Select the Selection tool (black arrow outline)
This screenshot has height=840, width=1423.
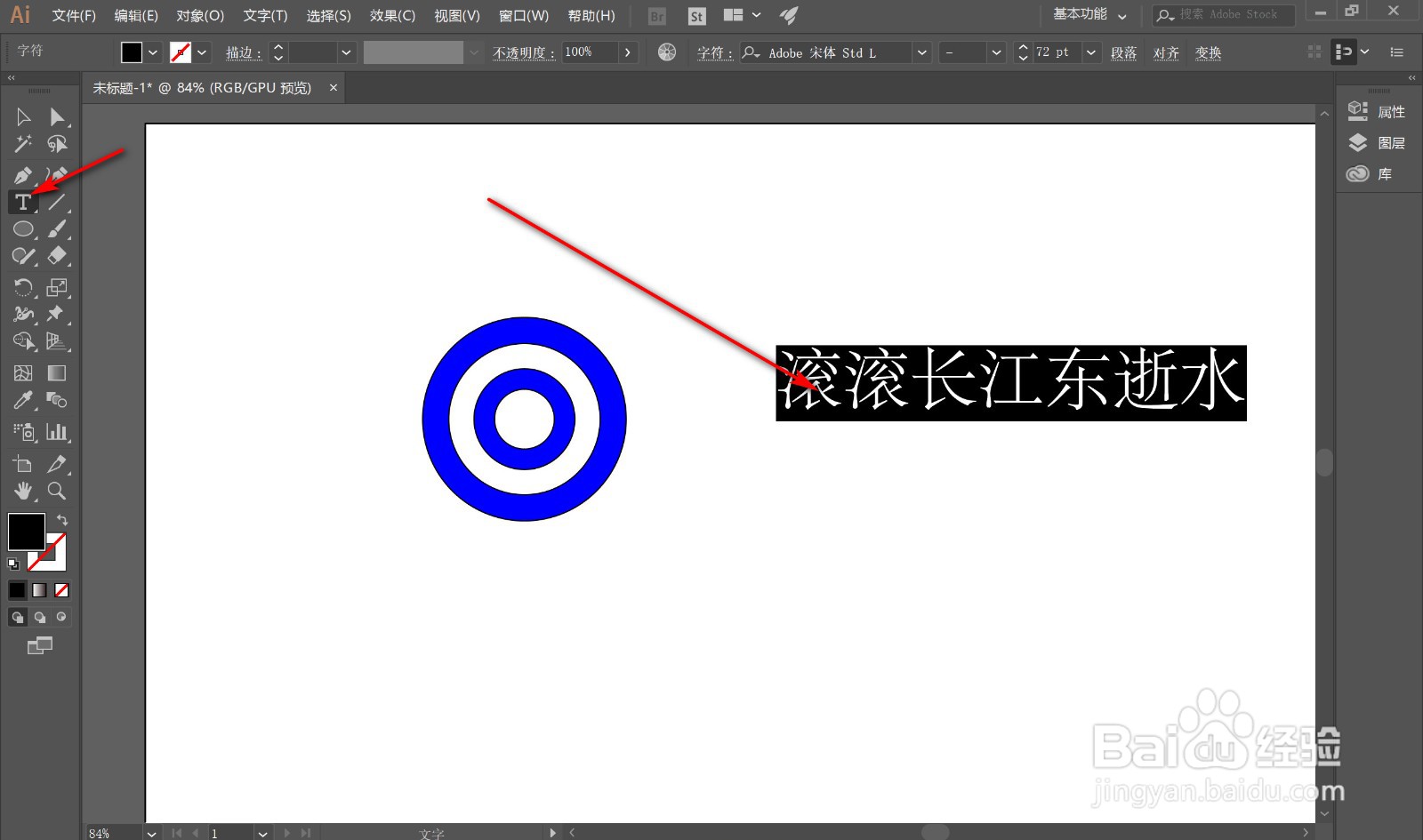(23, 117)
